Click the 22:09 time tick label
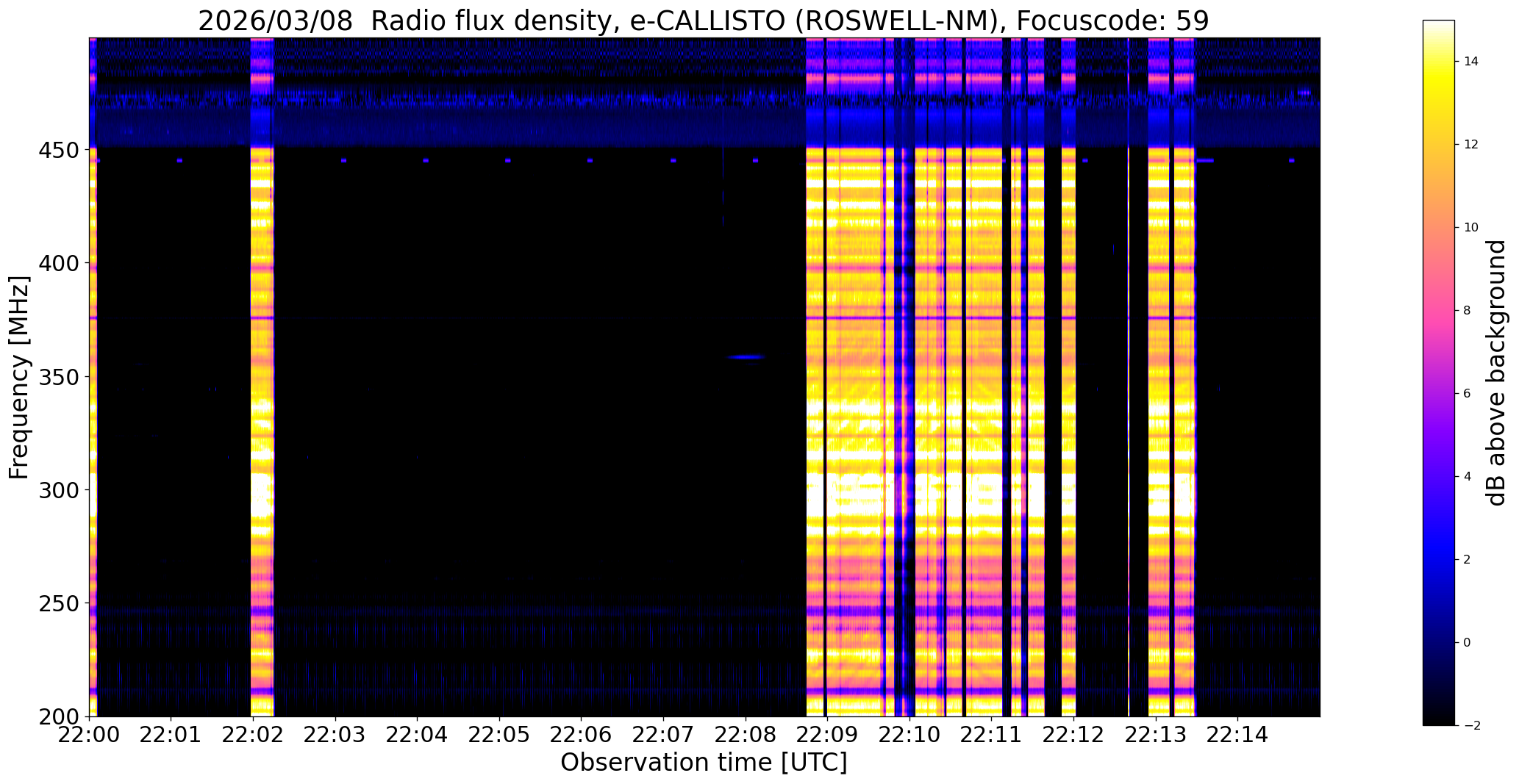Screen dimensions: 1519x784 pyautogui.click(x=828, y=733)
